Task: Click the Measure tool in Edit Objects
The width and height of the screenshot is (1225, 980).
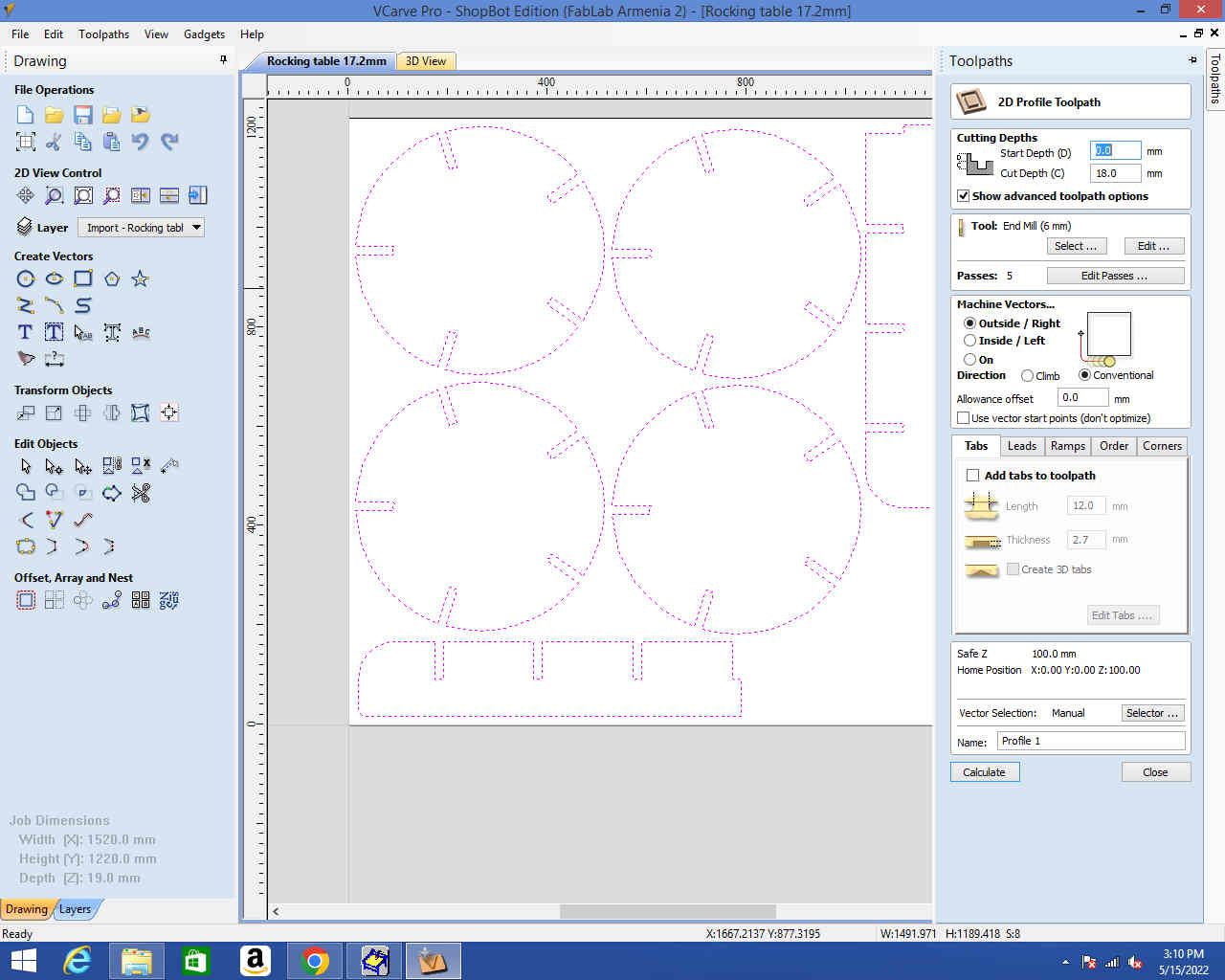Action: 169,466
